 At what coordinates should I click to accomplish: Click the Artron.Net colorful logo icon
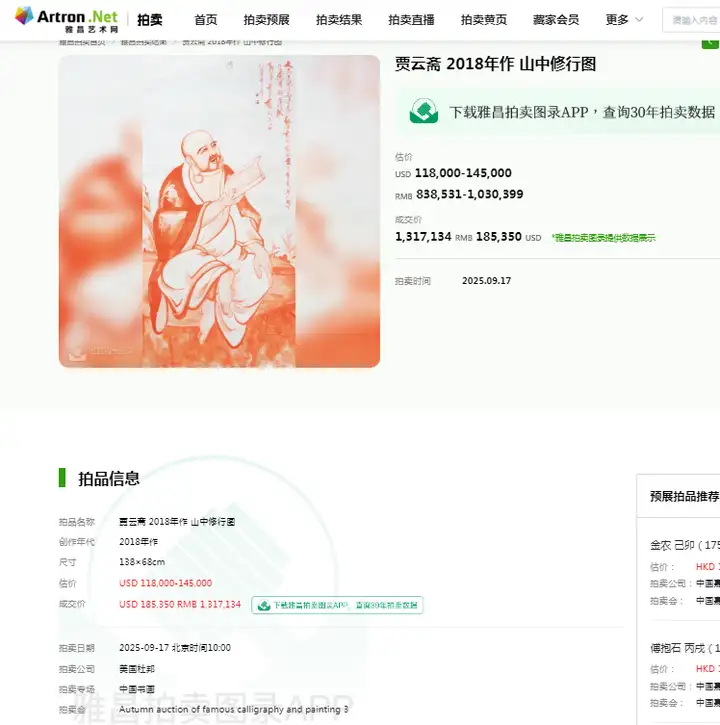pos(24,16)
